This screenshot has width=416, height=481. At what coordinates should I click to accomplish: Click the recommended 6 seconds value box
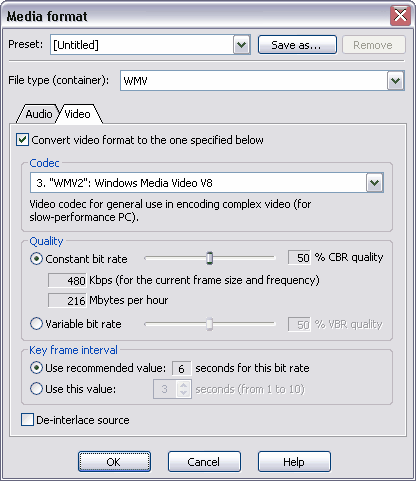click(x=182, y=368)
